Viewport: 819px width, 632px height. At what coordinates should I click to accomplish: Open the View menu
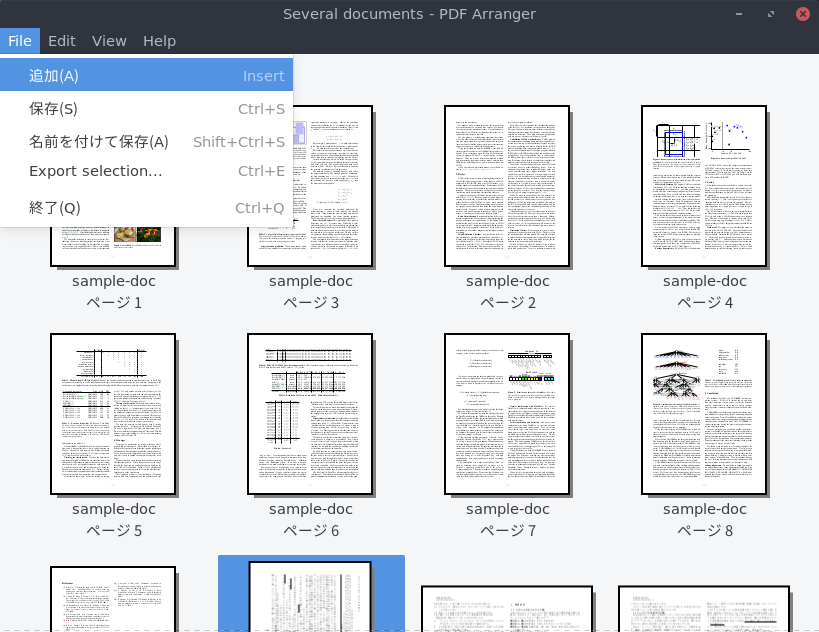109,41
